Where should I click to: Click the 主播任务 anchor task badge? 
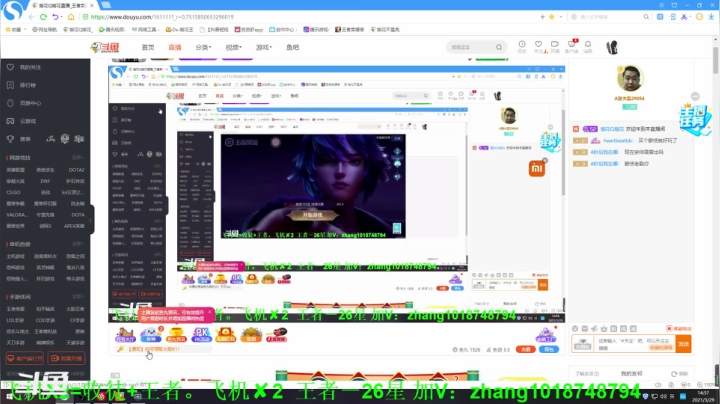pyautogui.click(x=694, y=119)
